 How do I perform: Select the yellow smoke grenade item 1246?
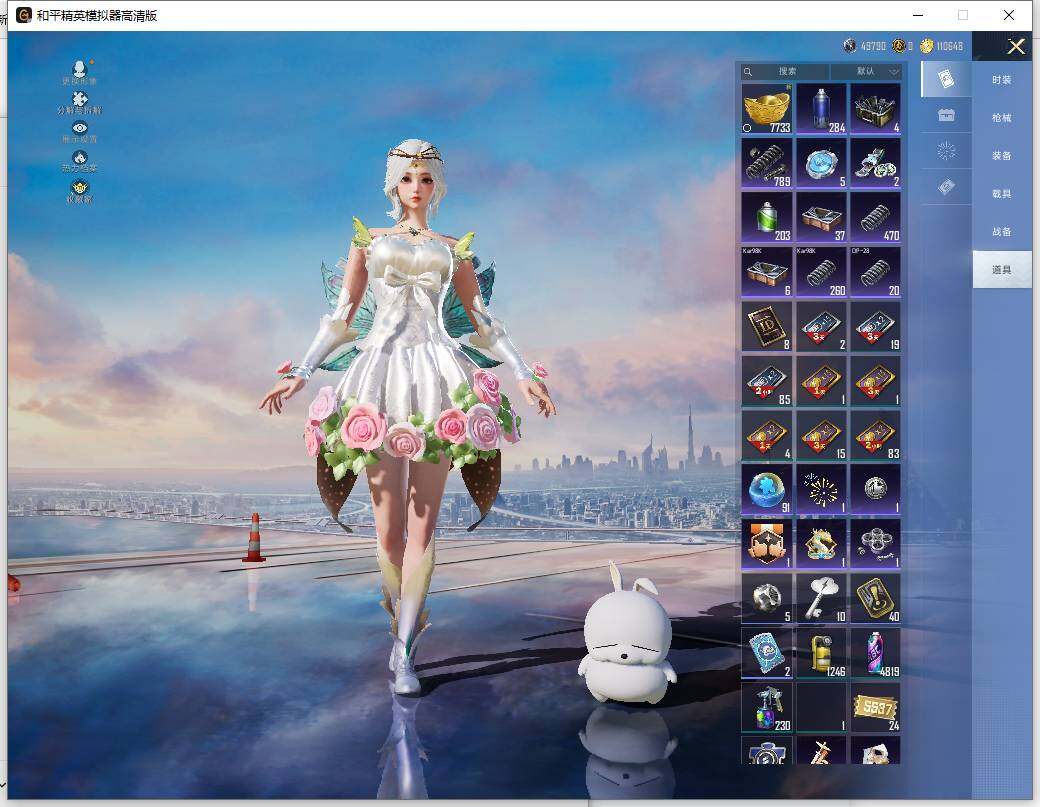tap(821, 651)
